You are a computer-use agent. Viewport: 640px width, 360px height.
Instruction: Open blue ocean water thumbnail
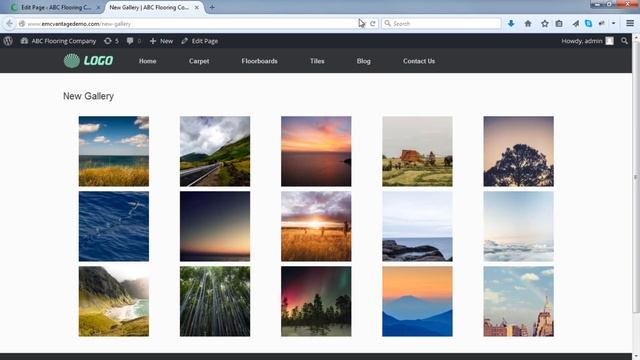coord(114,227)
